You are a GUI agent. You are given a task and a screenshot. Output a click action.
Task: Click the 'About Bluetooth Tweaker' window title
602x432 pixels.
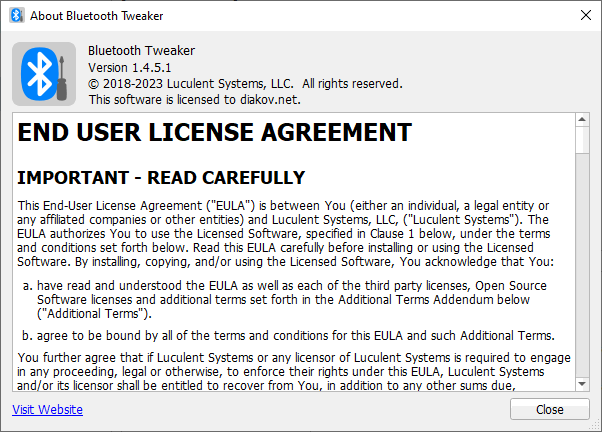(x=97, y=16)
